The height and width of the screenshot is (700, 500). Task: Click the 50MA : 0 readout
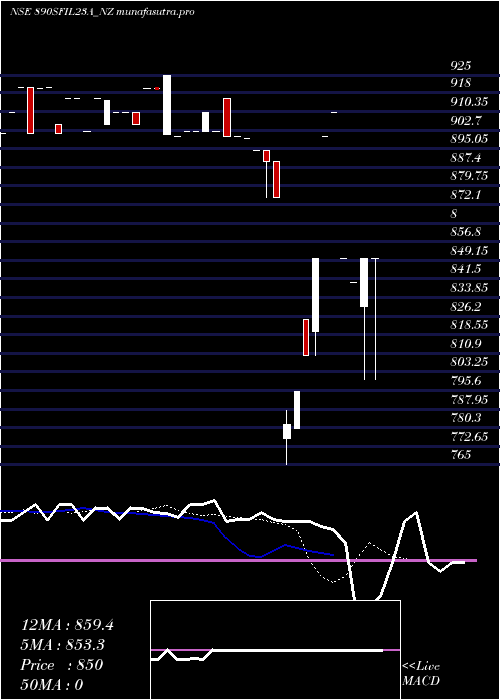tap(52, 685)
